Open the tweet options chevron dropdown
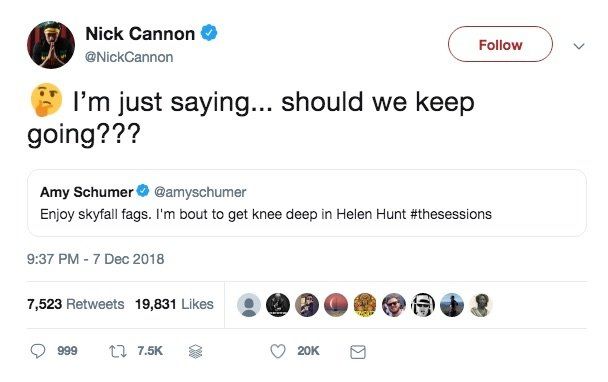The width and height of the screenshot is (608, 382). click(579, 46)
